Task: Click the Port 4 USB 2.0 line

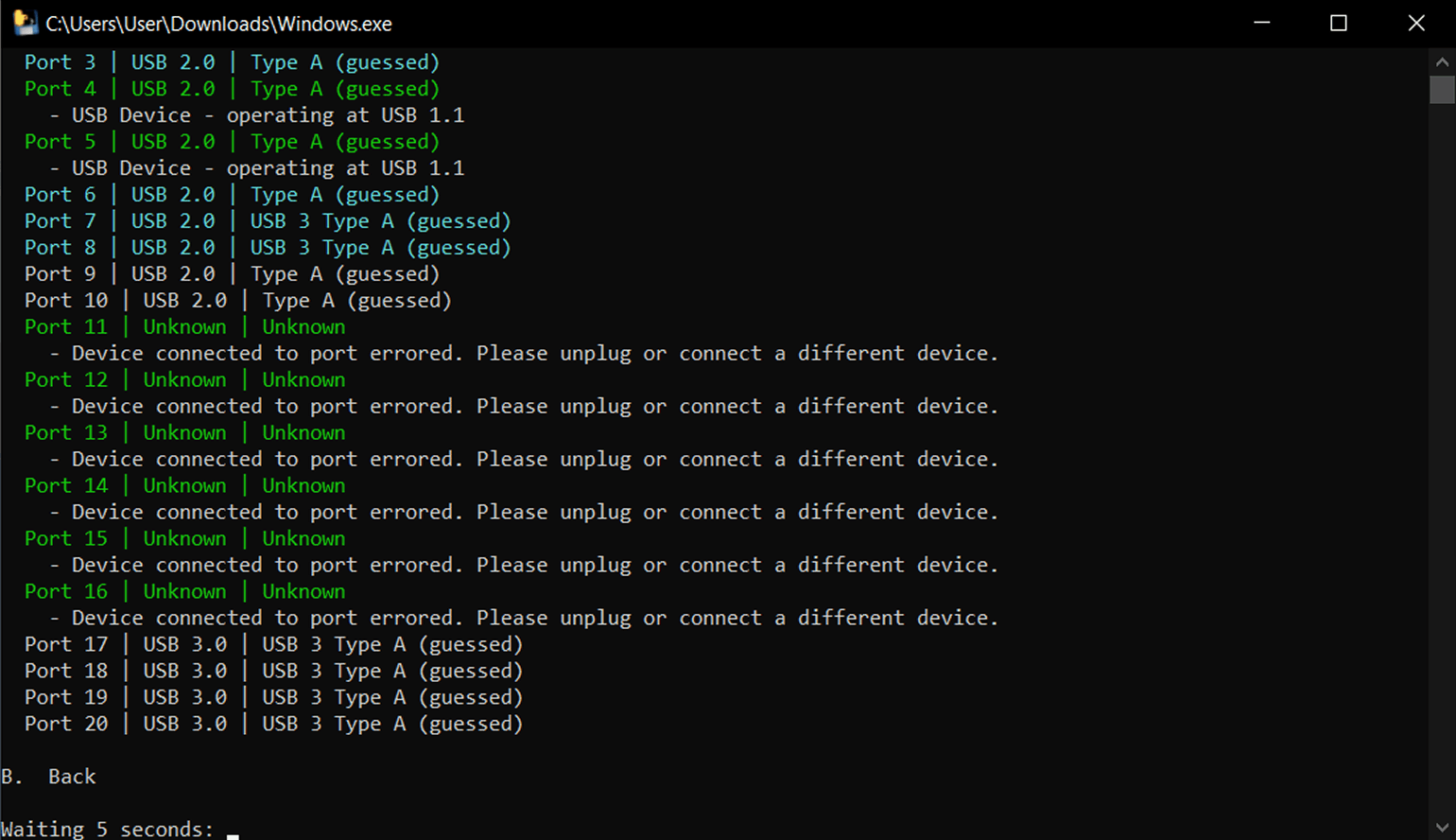Action: [x=232, y=89]
